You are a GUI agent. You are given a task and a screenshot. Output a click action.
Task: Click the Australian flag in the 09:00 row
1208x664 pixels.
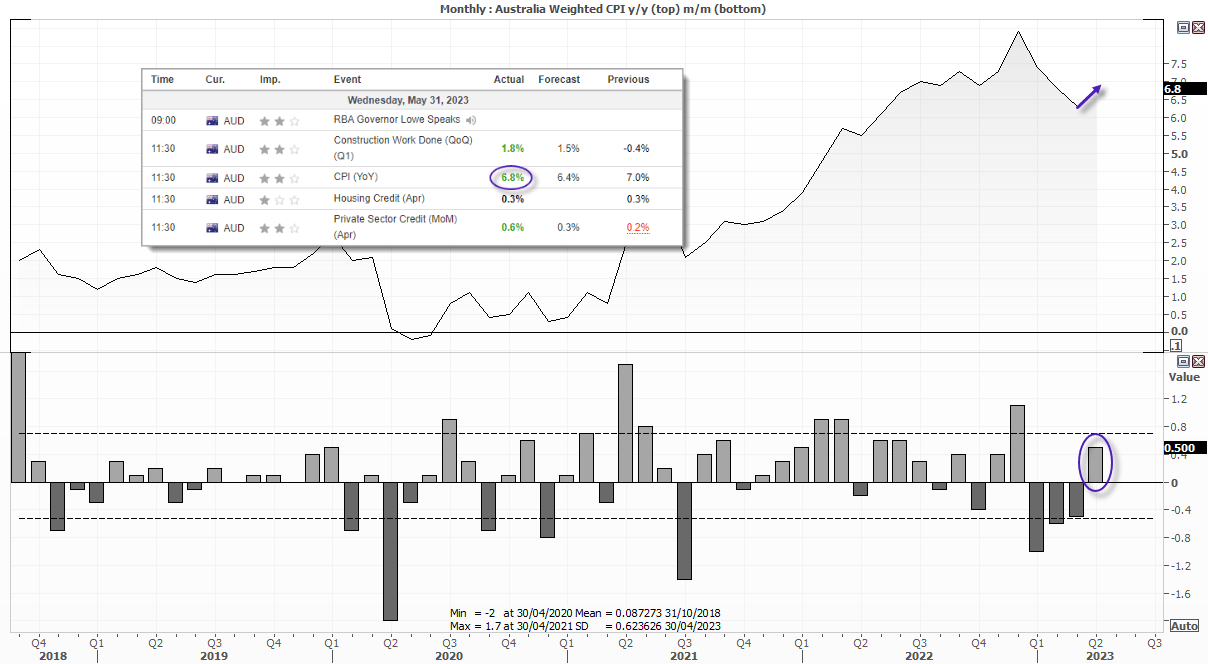pyautogui.click(x=212, y=120)
